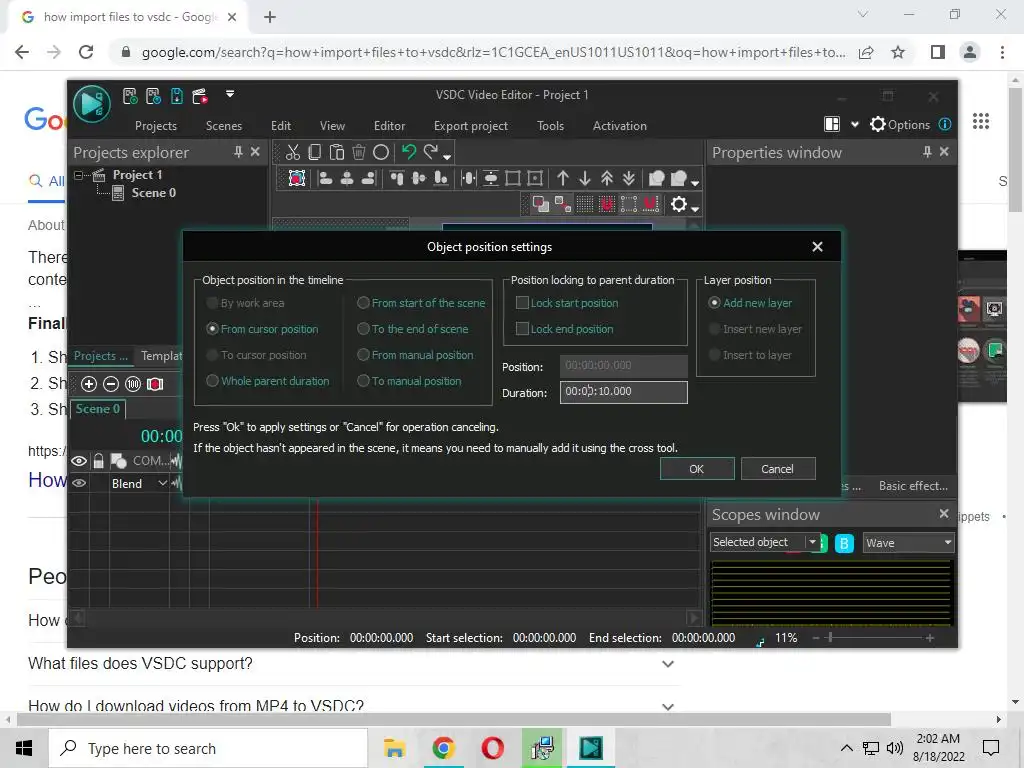Image resolution: width=1024 pixels, height=768 pixels.
Task: Click the red select-all objects icon
Action: pos(297,178)
